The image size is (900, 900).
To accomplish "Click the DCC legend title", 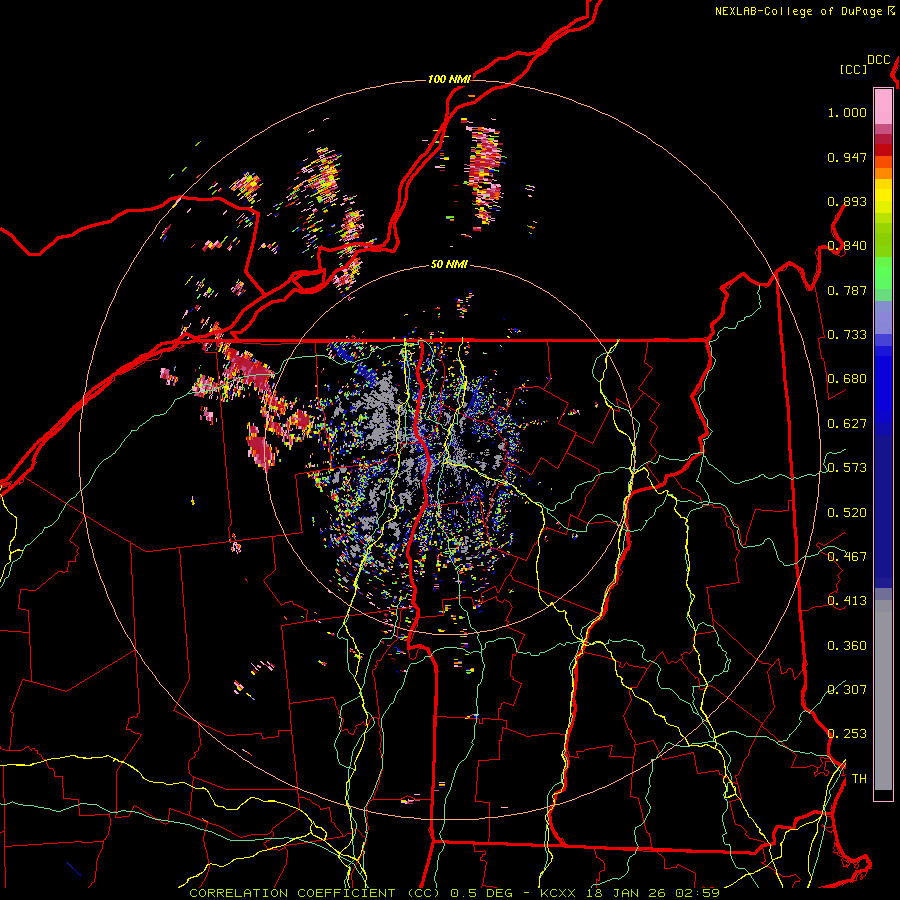I will point(879,60).
